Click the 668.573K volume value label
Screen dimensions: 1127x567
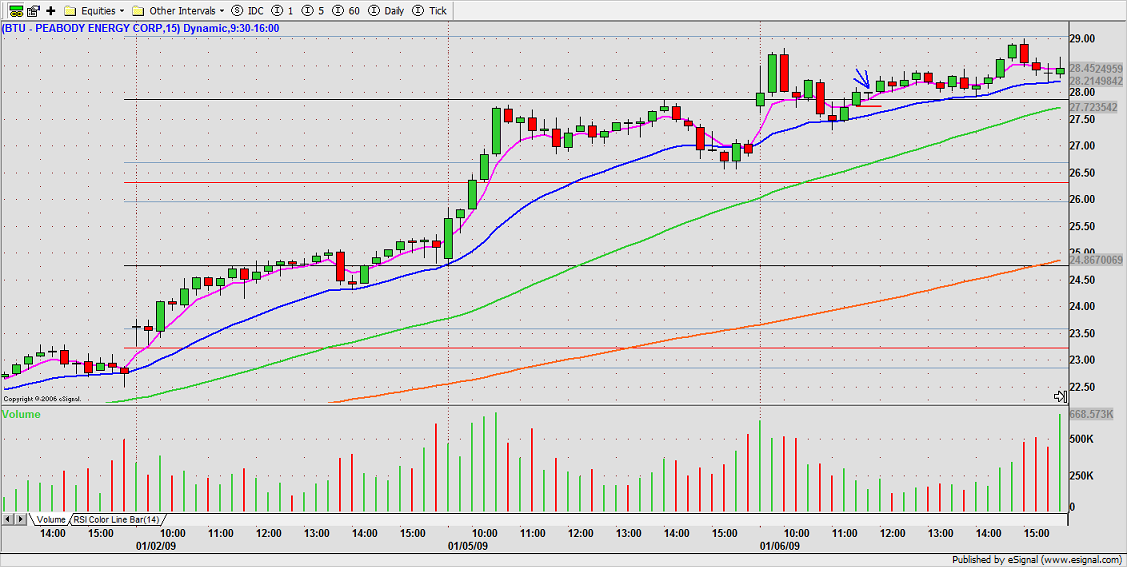pos(1091,414)
